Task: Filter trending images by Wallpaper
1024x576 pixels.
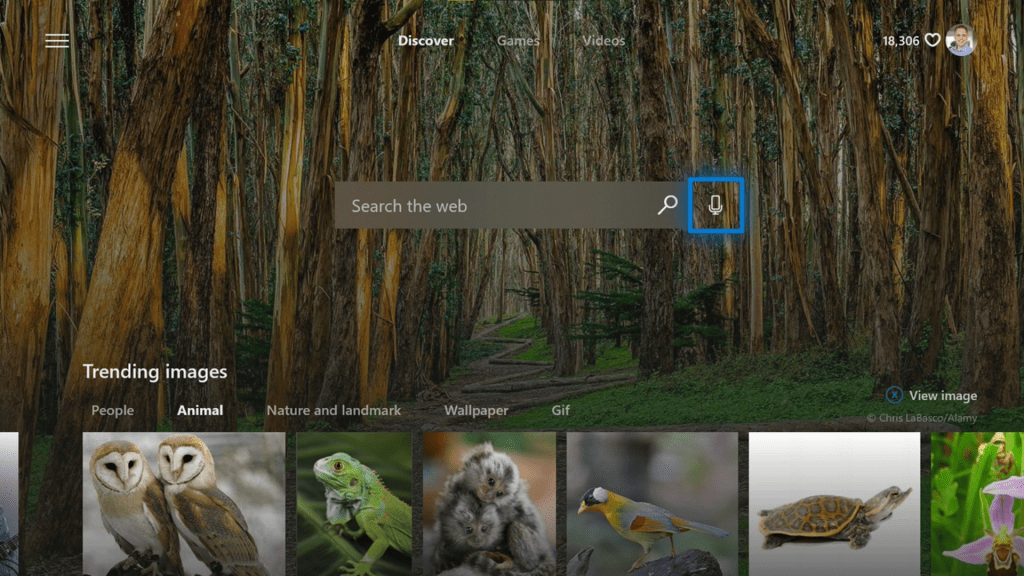Action: 477,410
